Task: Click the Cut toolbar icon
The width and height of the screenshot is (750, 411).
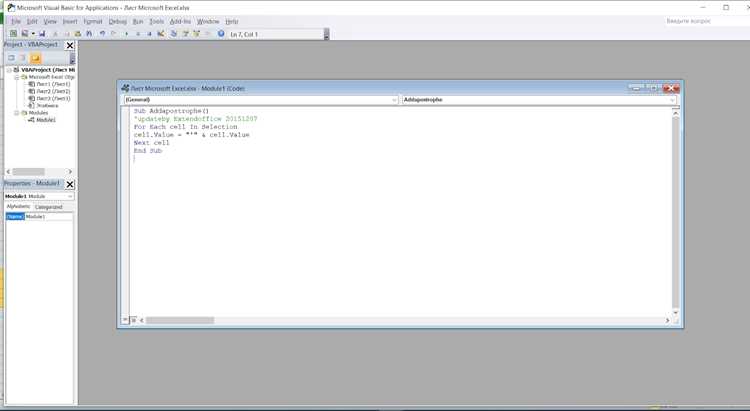Action: [55, 34]
